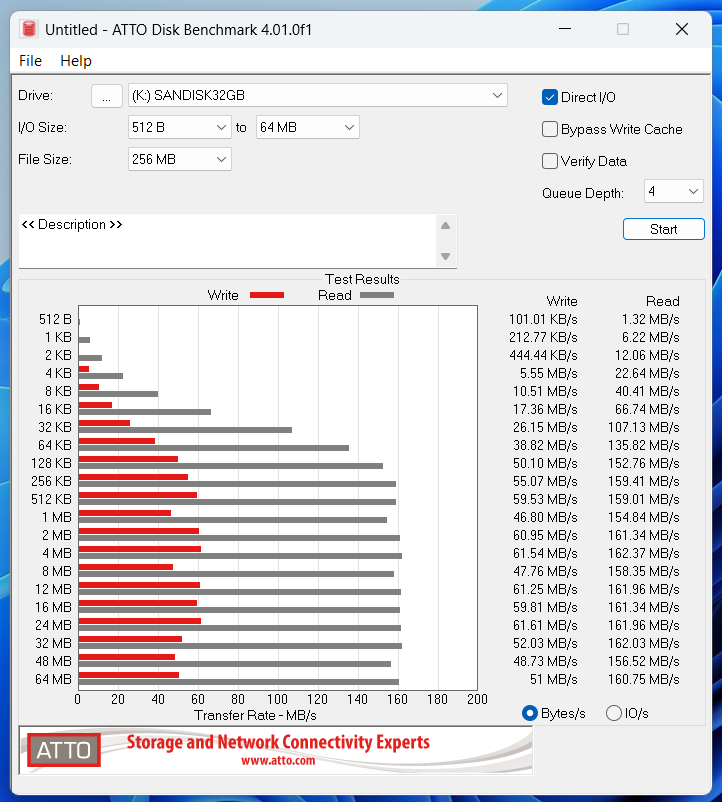Viewport: 722px width, 802px height.
Task: Click the 4 MB write value 61.54 MB/s
Action: pos(545,553)
